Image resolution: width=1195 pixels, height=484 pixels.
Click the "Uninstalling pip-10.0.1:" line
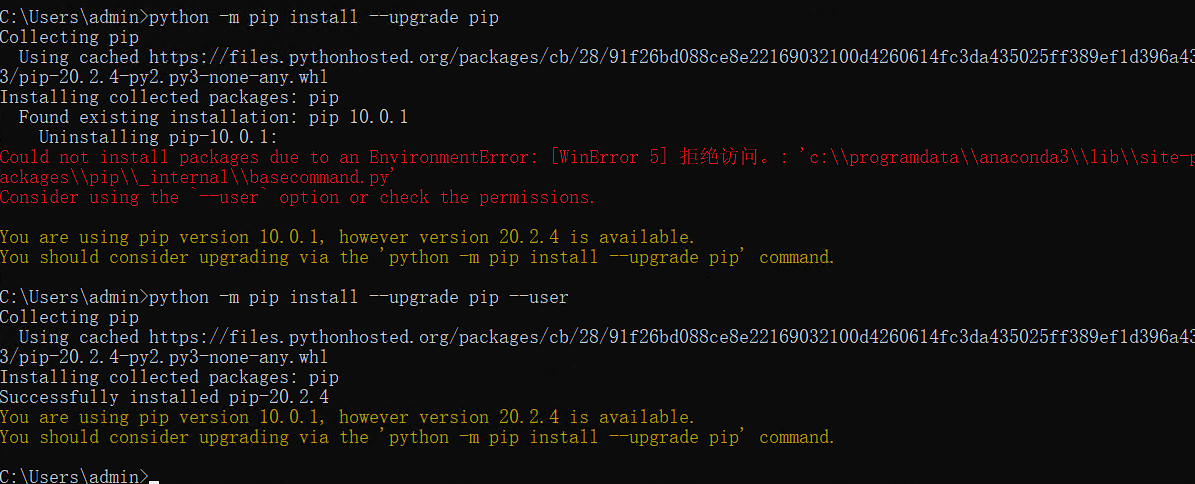158,137
